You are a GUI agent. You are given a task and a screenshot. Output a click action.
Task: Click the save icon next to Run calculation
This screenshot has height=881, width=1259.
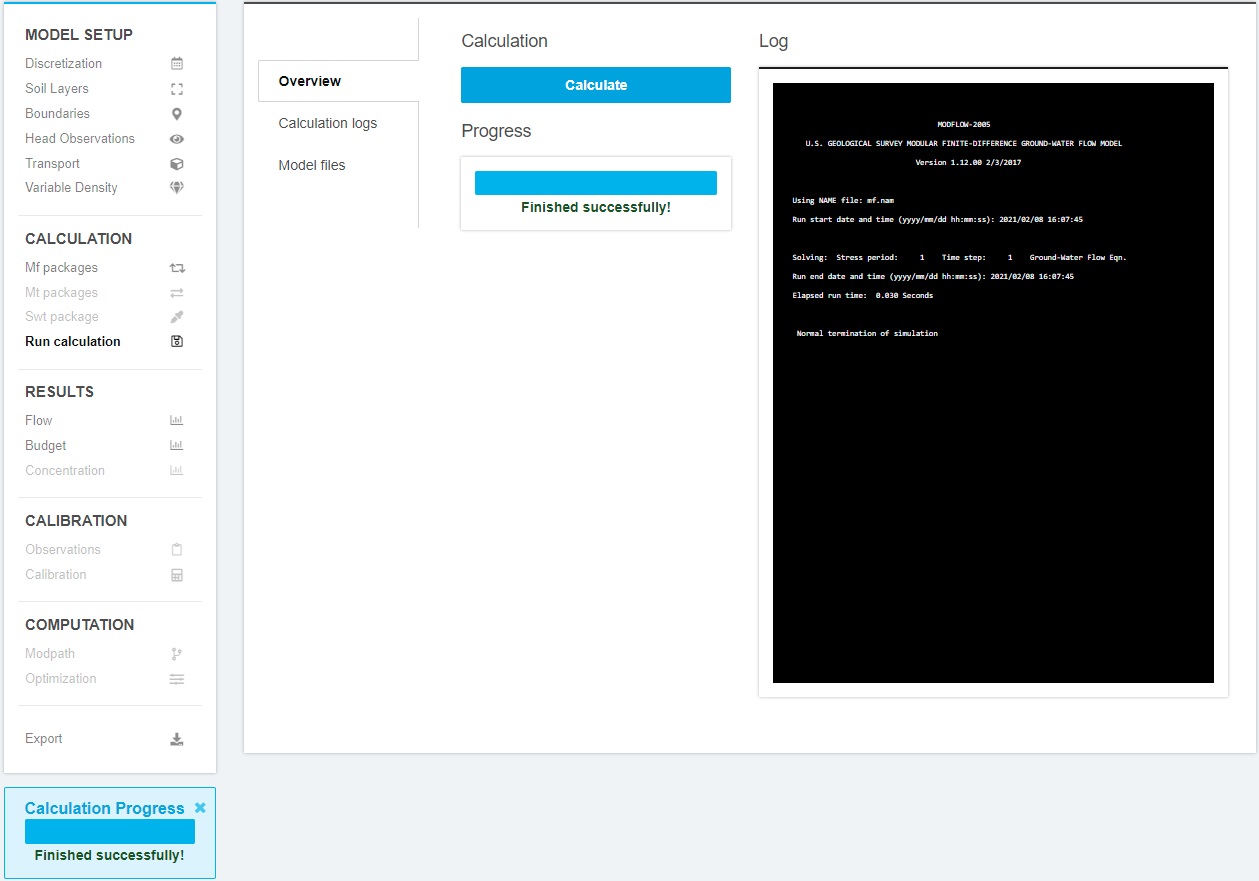[177, 342]
